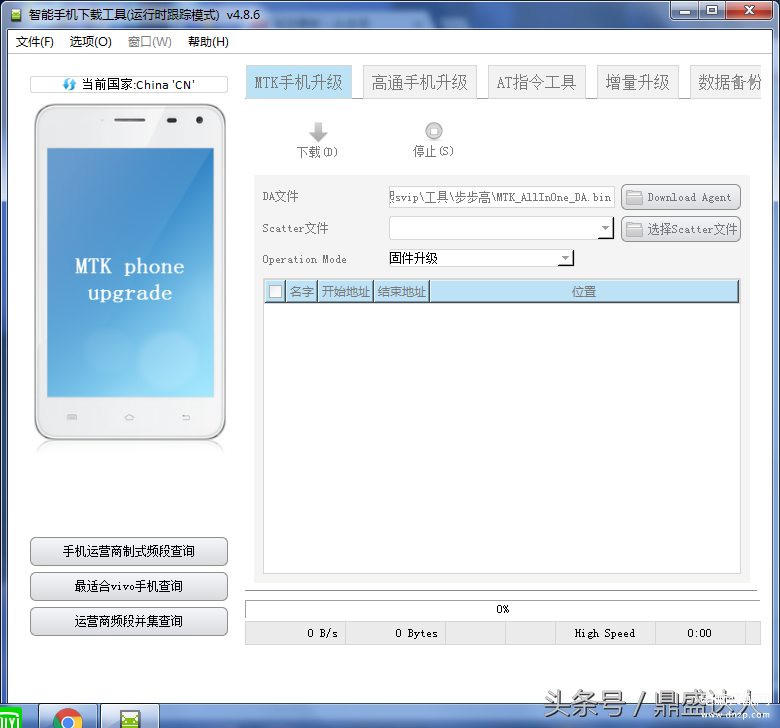Image resolution: width=780 pixels, height=728 pixels.
Task: Switch to the AT指令工具 tab
Action: tap(536, 82)
